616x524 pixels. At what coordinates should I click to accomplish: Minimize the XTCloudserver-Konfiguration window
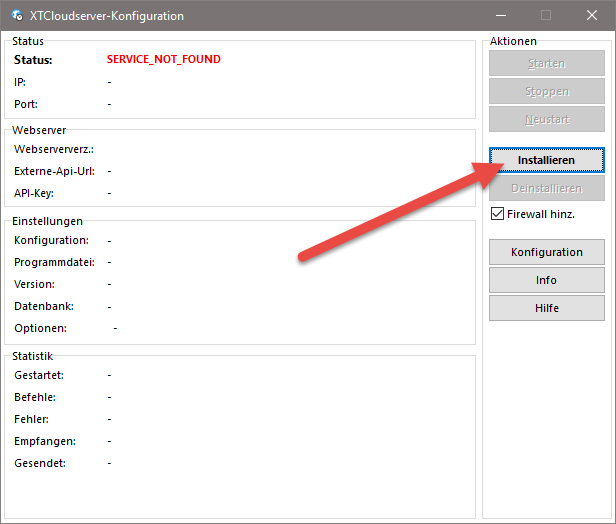(500, 15)
